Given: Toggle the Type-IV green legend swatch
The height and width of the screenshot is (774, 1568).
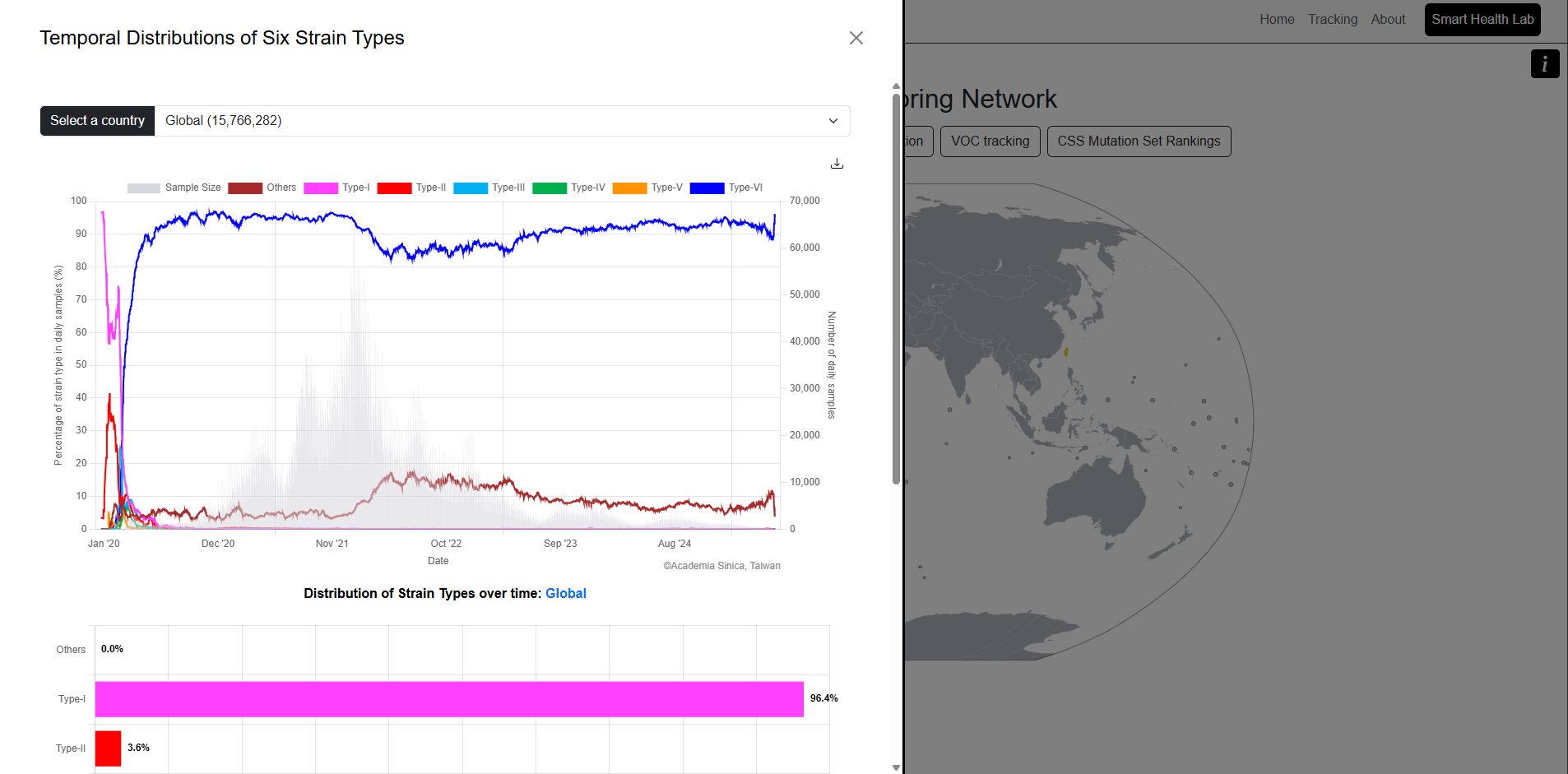Looking at the screenshot, I should (550, 188).
